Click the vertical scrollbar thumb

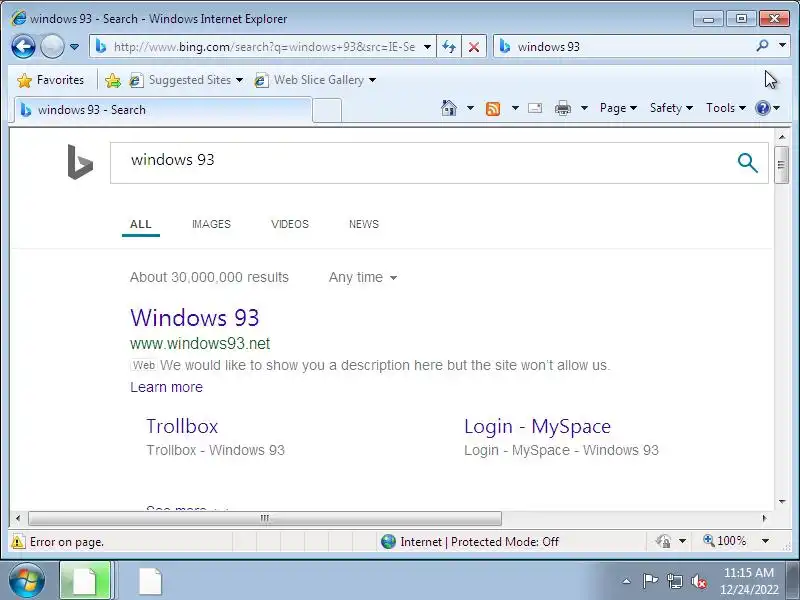click(x=781, y=164)
